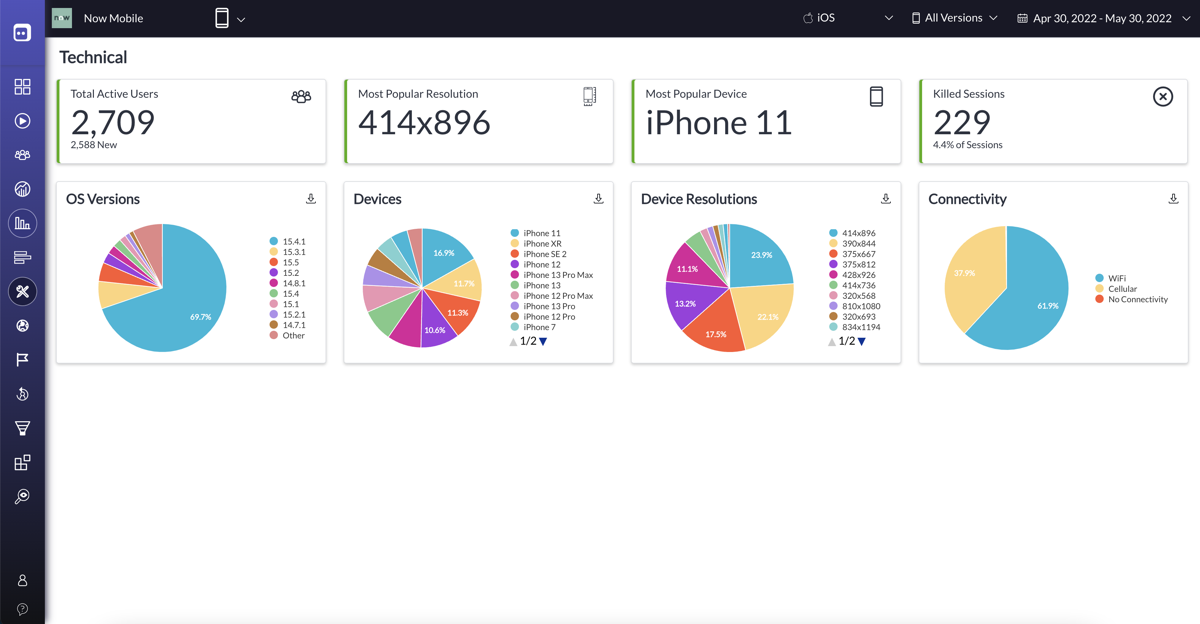Click the app logo at the sidebar top
Image resolution: width=1200 pixels, height=624 pixels.
pos(22,32)
